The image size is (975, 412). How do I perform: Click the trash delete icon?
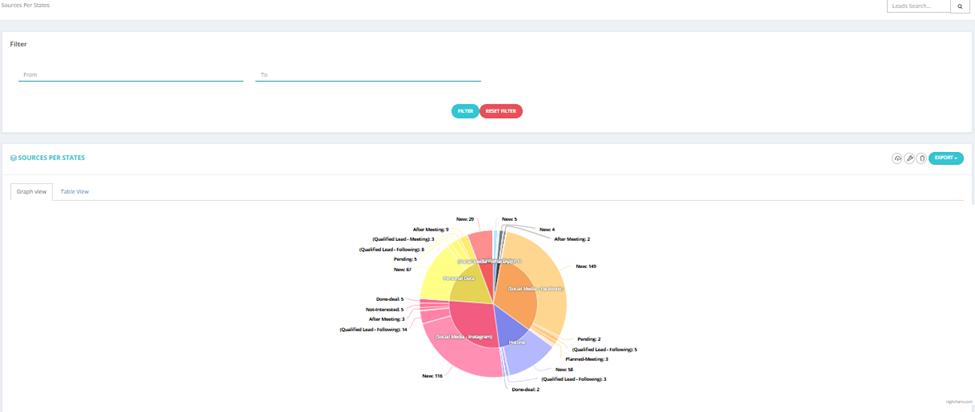tap(922, 158)
